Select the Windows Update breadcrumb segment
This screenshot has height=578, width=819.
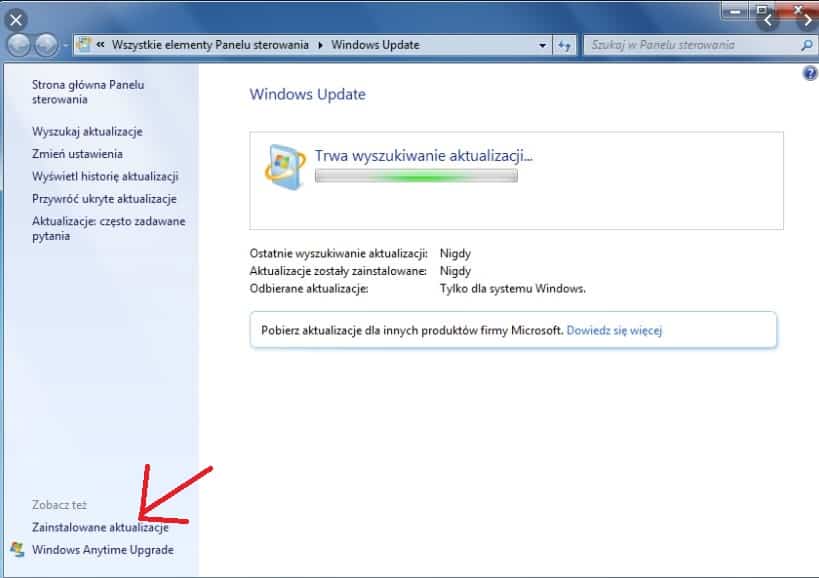[375, 45]
